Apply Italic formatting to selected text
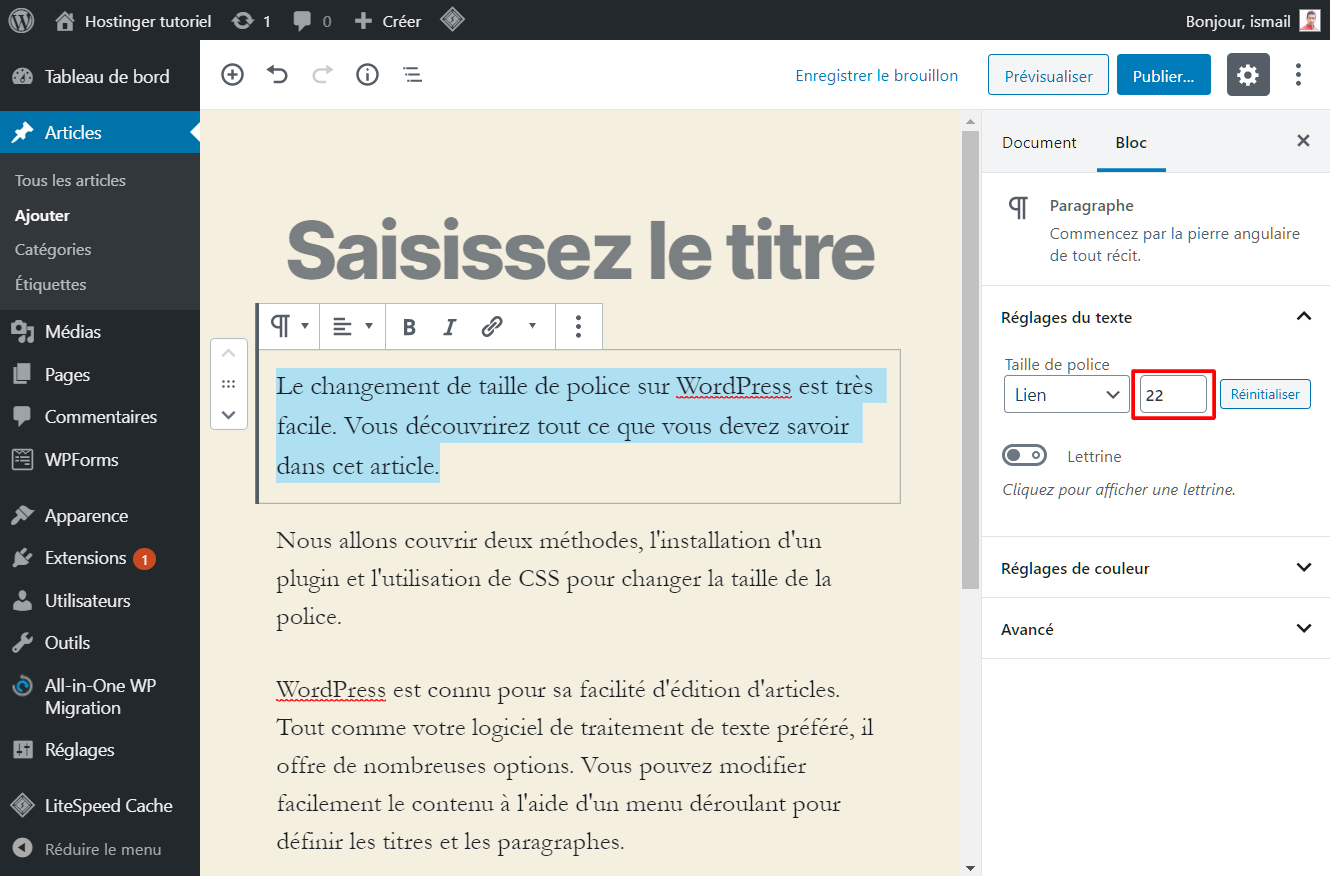The height and width of the screenshot is (876, 1330). click(449, 326)
